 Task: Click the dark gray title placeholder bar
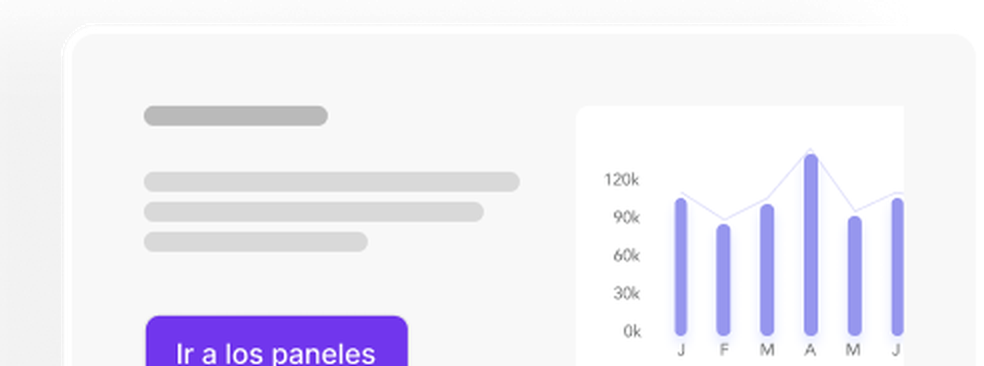tap(236, 116)
